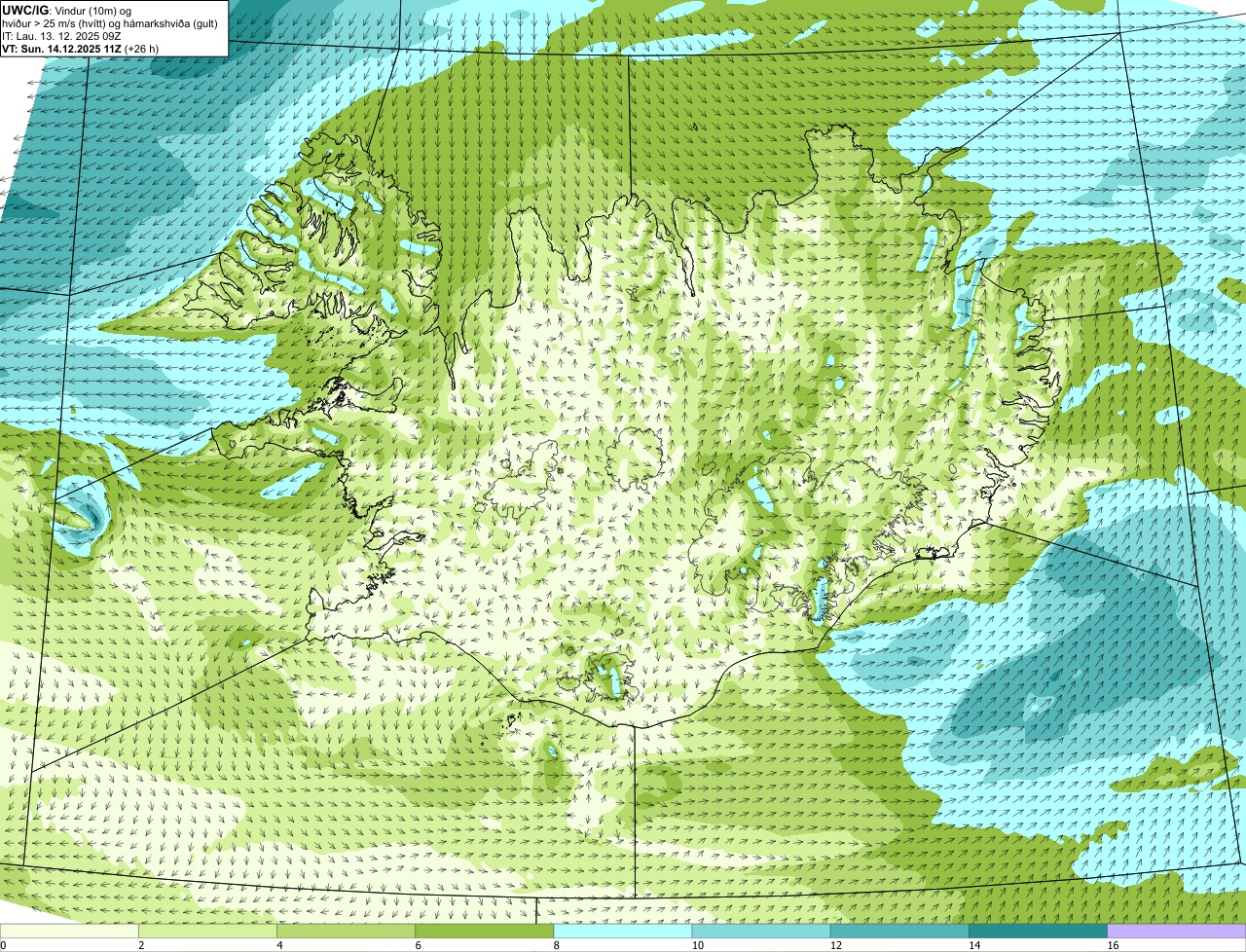The image size is (1246, 952).
Task: Click the legend scale label '10'
Action: (x=698, y=945)
